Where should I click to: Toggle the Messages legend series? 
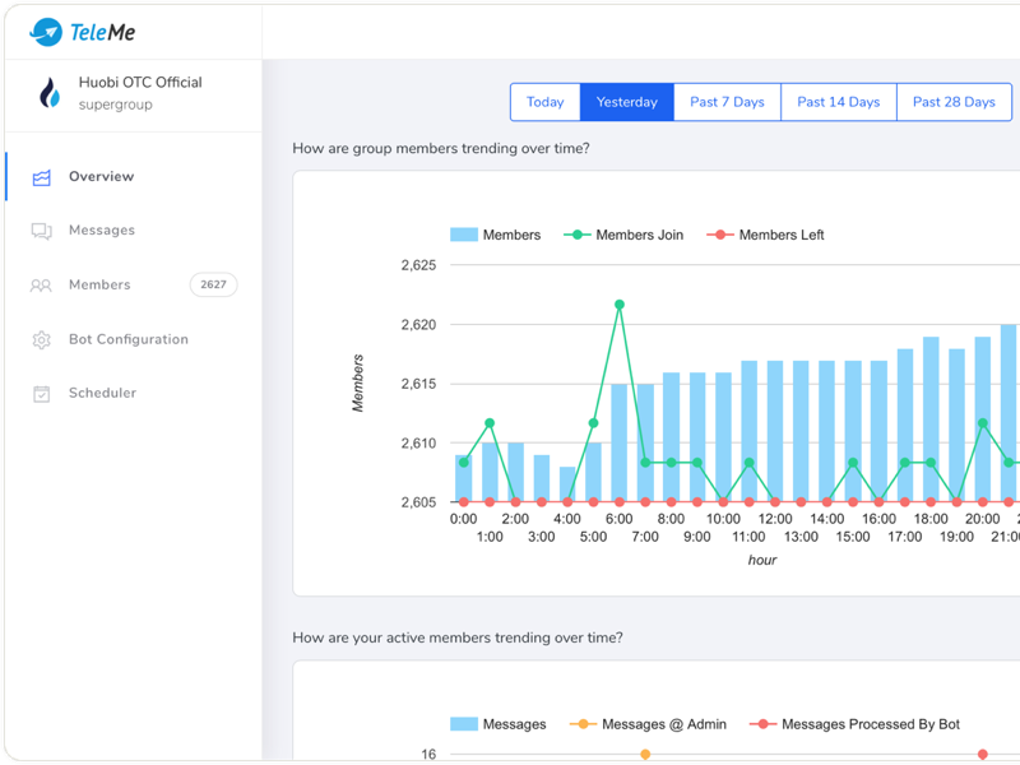498,724
